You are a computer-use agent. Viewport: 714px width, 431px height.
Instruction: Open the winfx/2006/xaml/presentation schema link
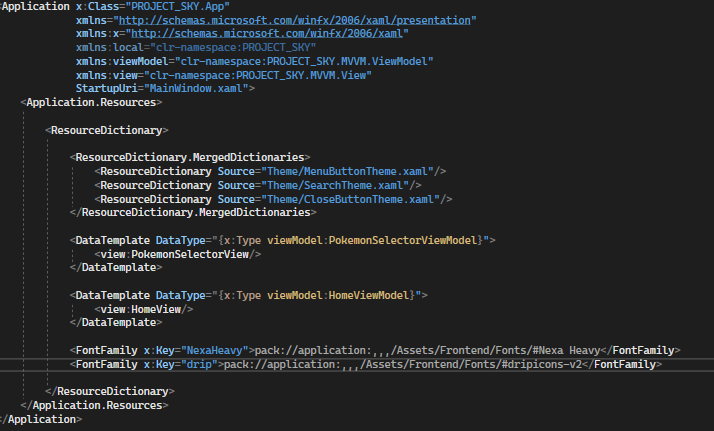click(x=295, y=20)
